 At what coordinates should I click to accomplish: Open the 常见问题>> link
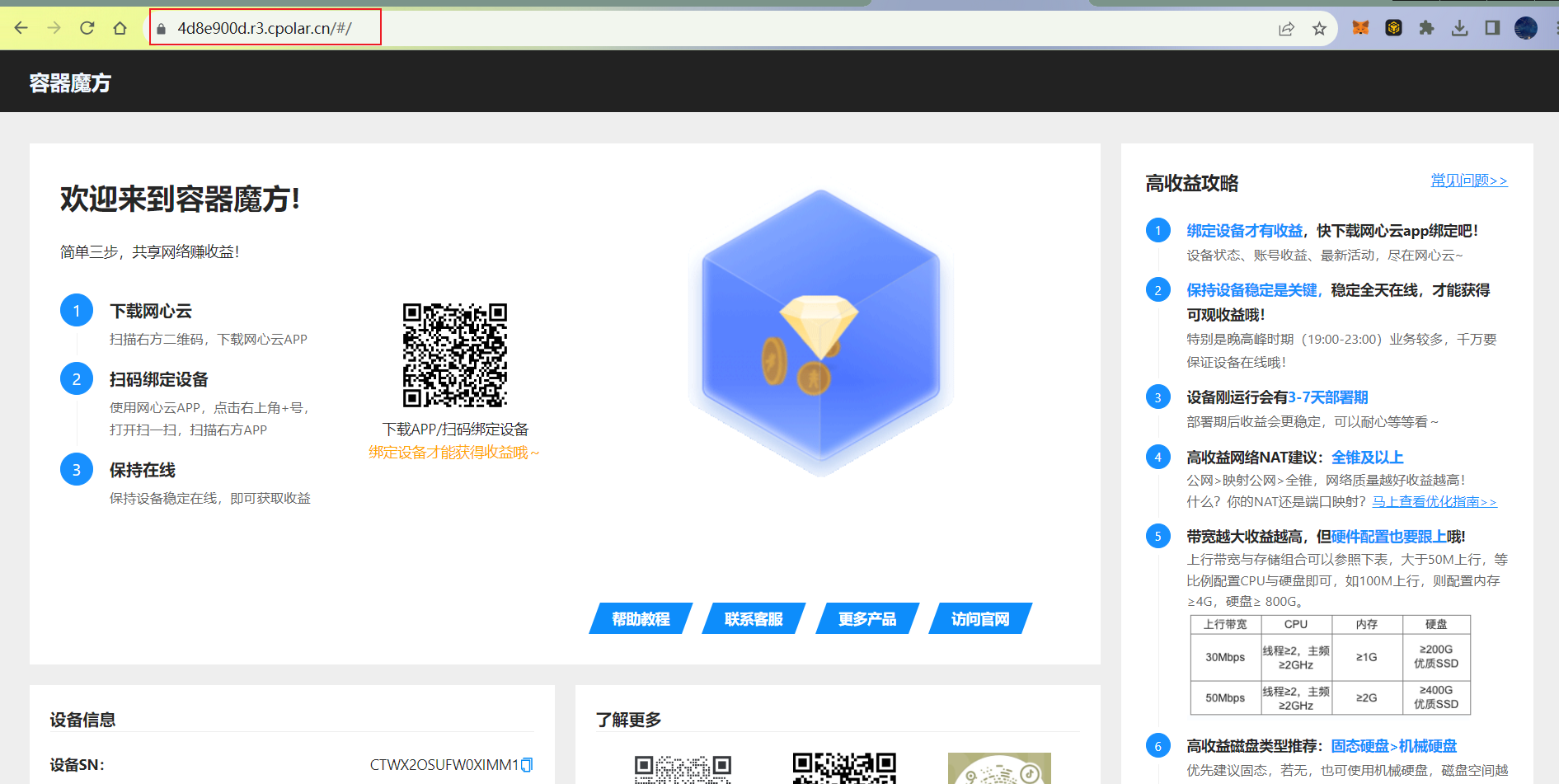[1469, 181]
